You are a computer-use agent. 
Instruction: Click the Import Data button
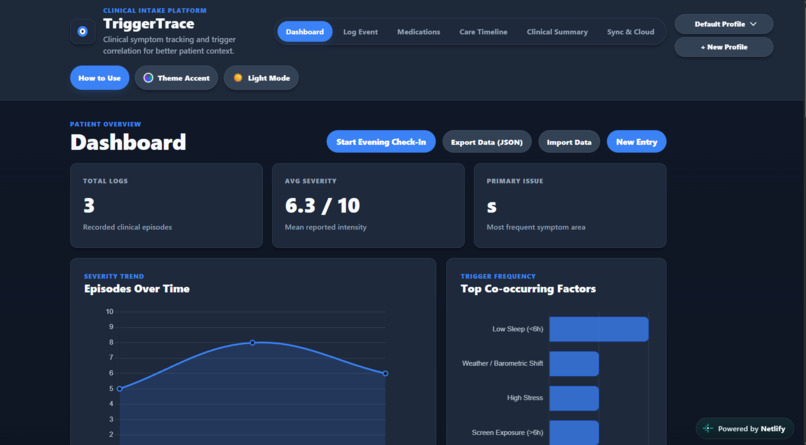[569, 142]
